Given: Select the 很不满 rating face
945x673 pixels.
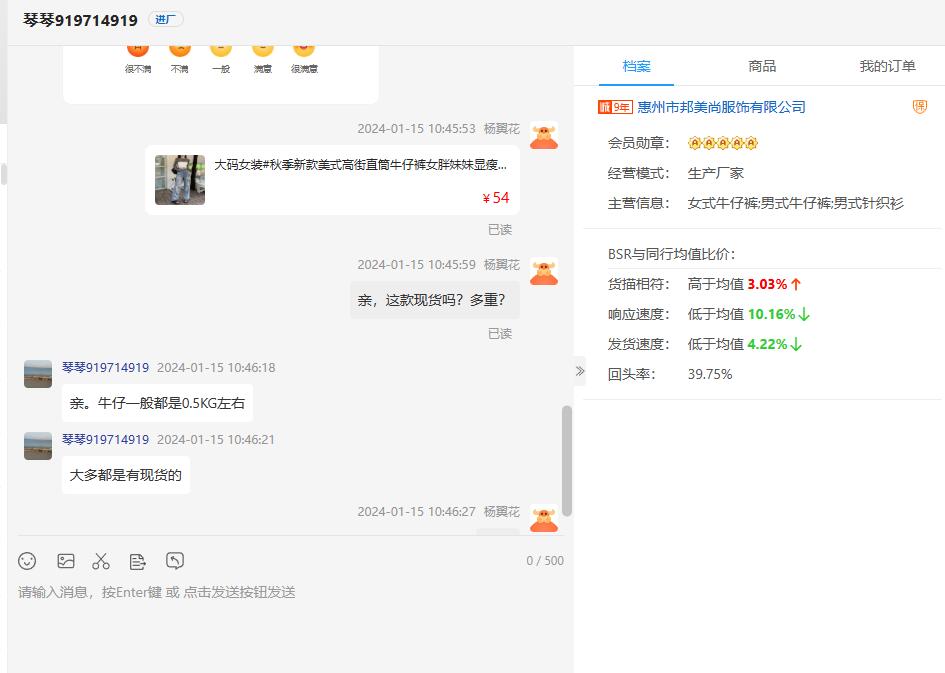Looking at the screenshot, I should pyautogui.click(x=138, y=52).
